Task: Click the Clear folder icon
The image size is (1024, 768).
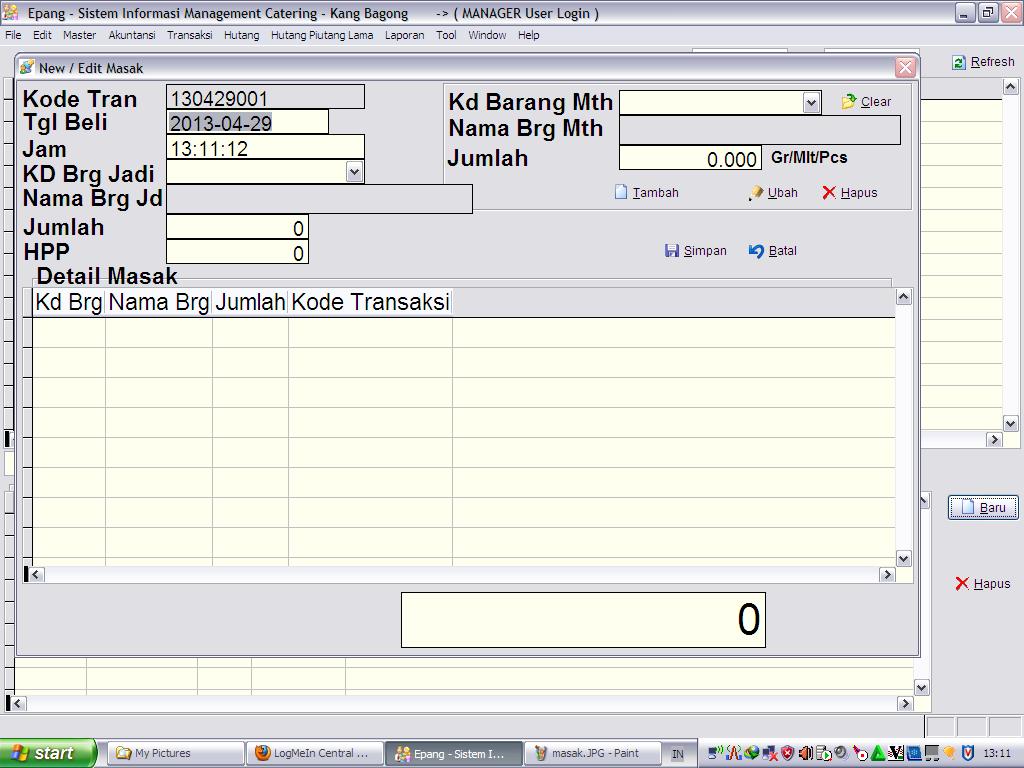Action: tap(849, 102)
